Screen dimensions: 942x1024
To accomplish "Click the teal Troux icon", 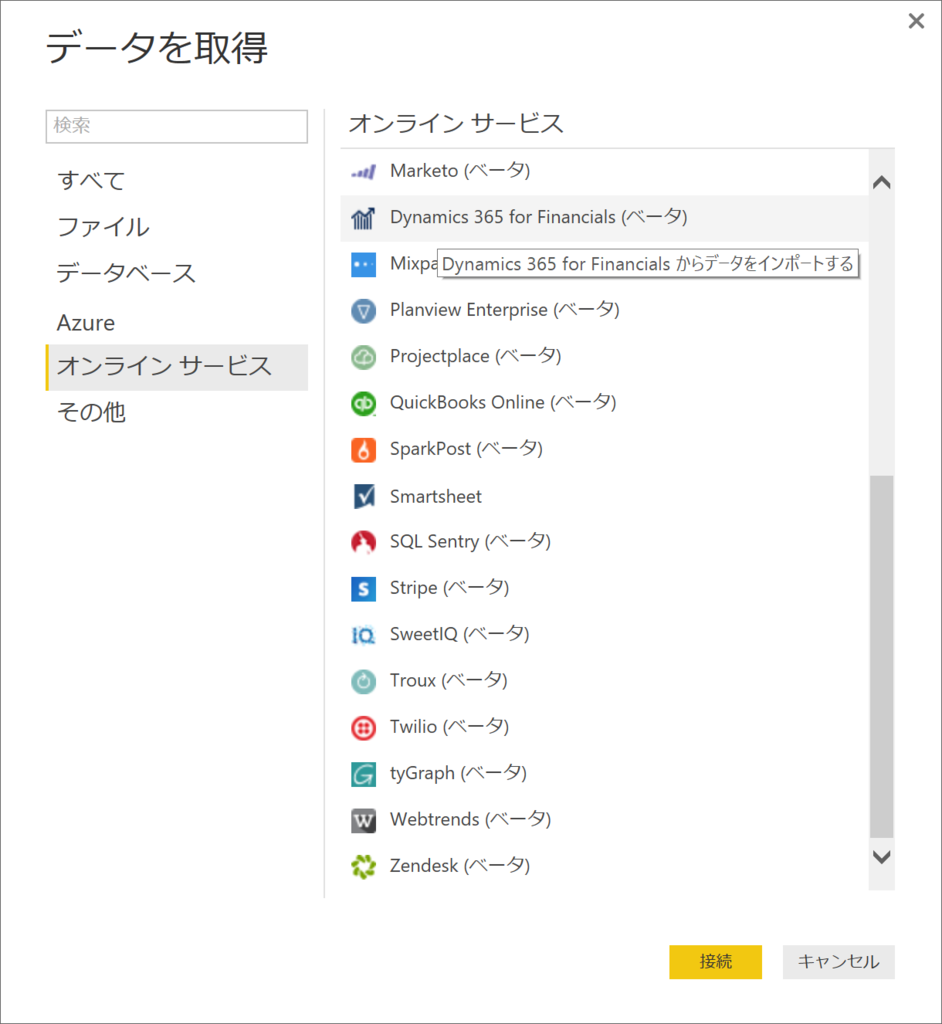I will (x=363, y=681).
